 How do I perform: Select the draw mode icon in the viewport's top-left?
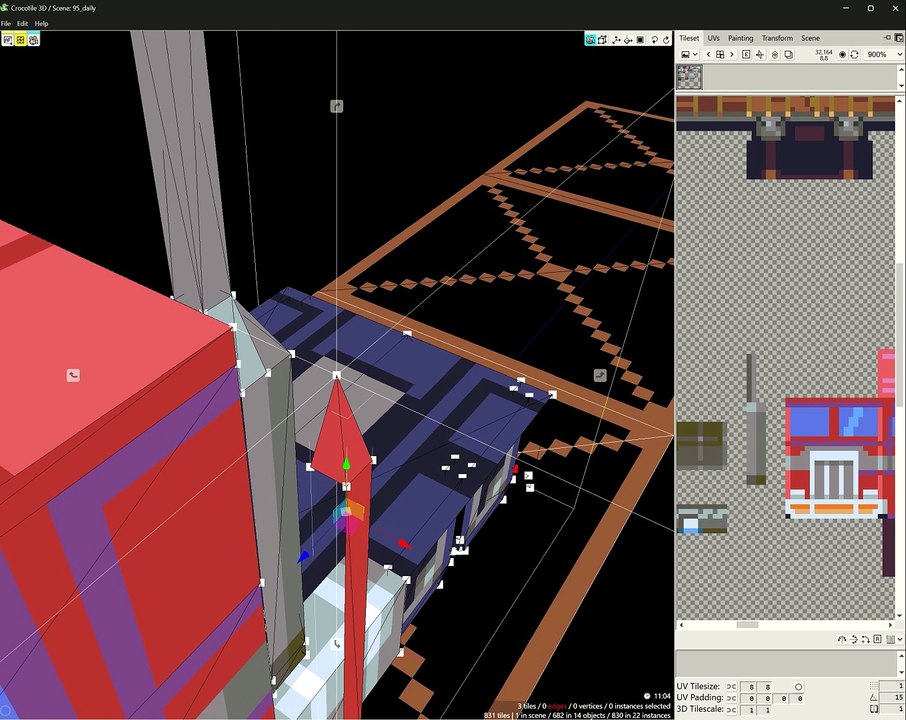coord(7,40)
